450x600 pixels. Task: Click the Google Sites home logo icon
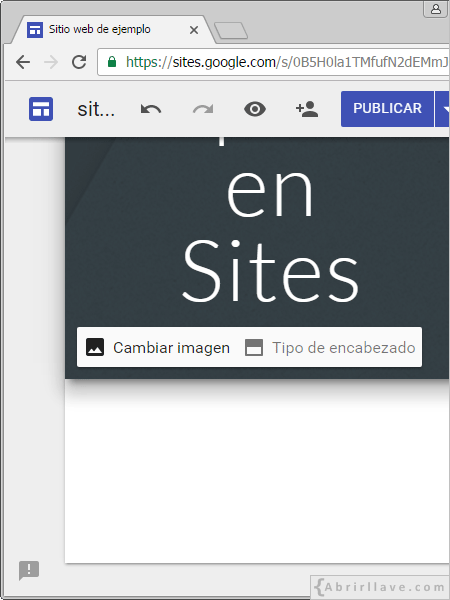point(41,109)
